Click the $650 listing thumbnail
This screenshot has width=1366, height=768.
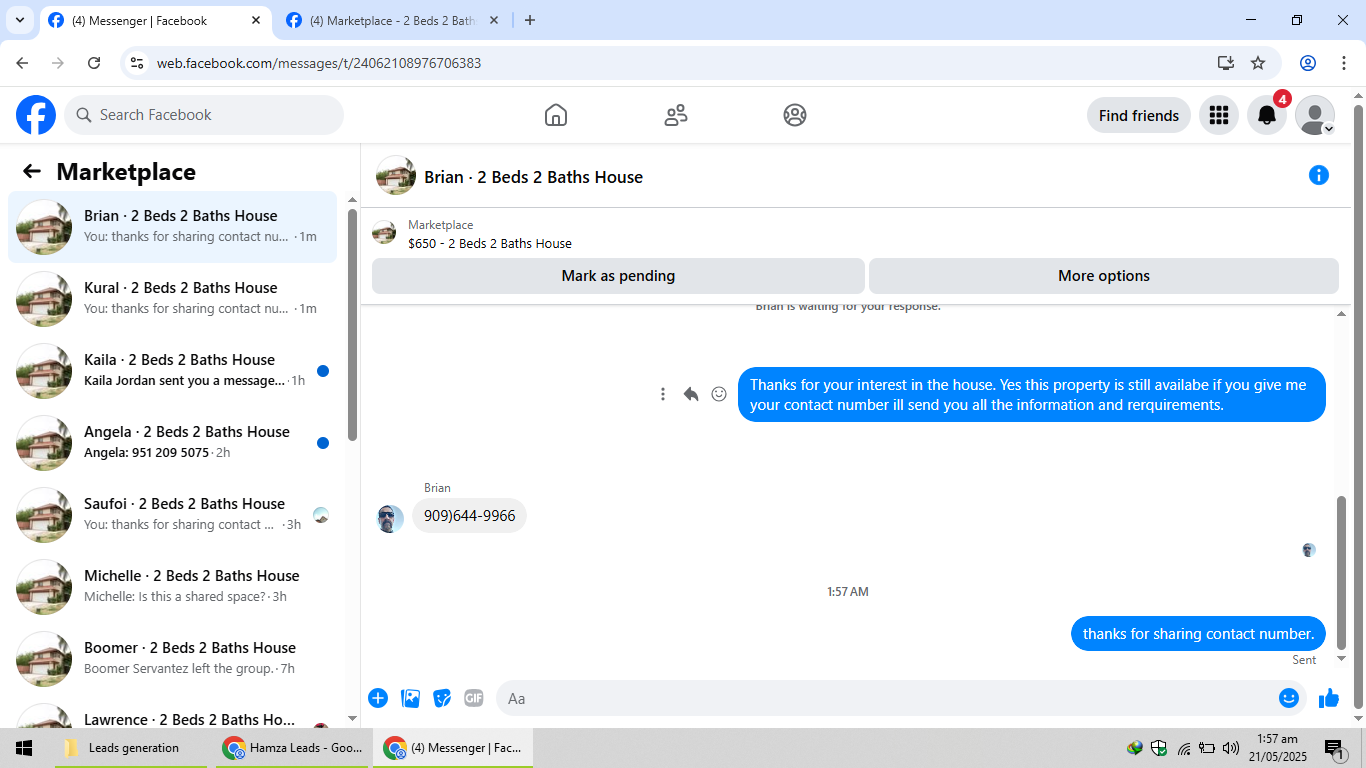(x=384, y=233)
